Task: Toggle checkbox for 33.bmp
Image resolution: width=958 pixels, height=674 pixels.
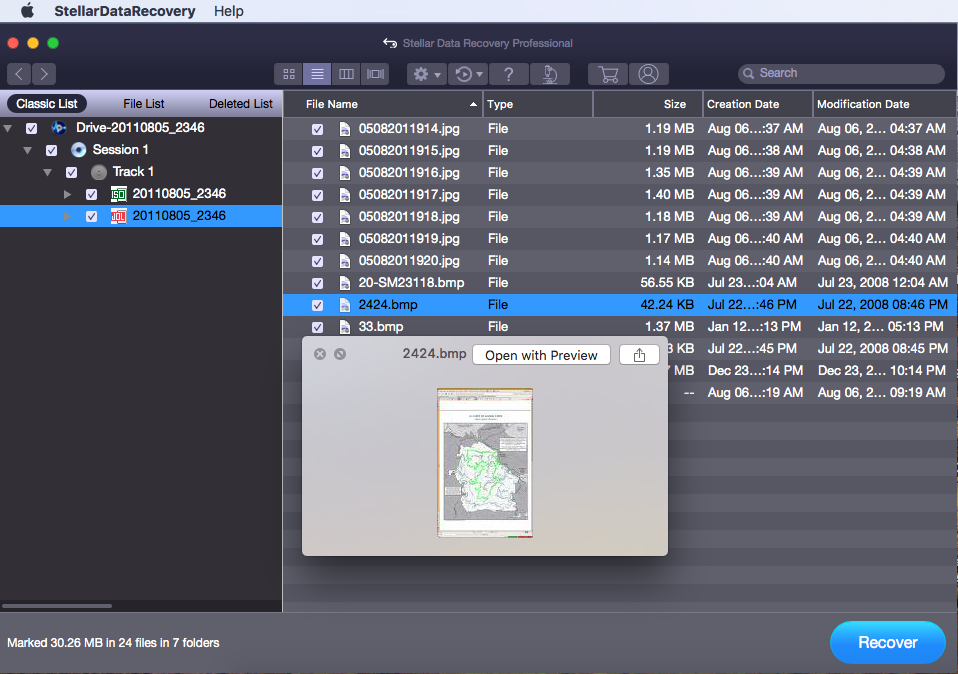Action: point(317,327)
